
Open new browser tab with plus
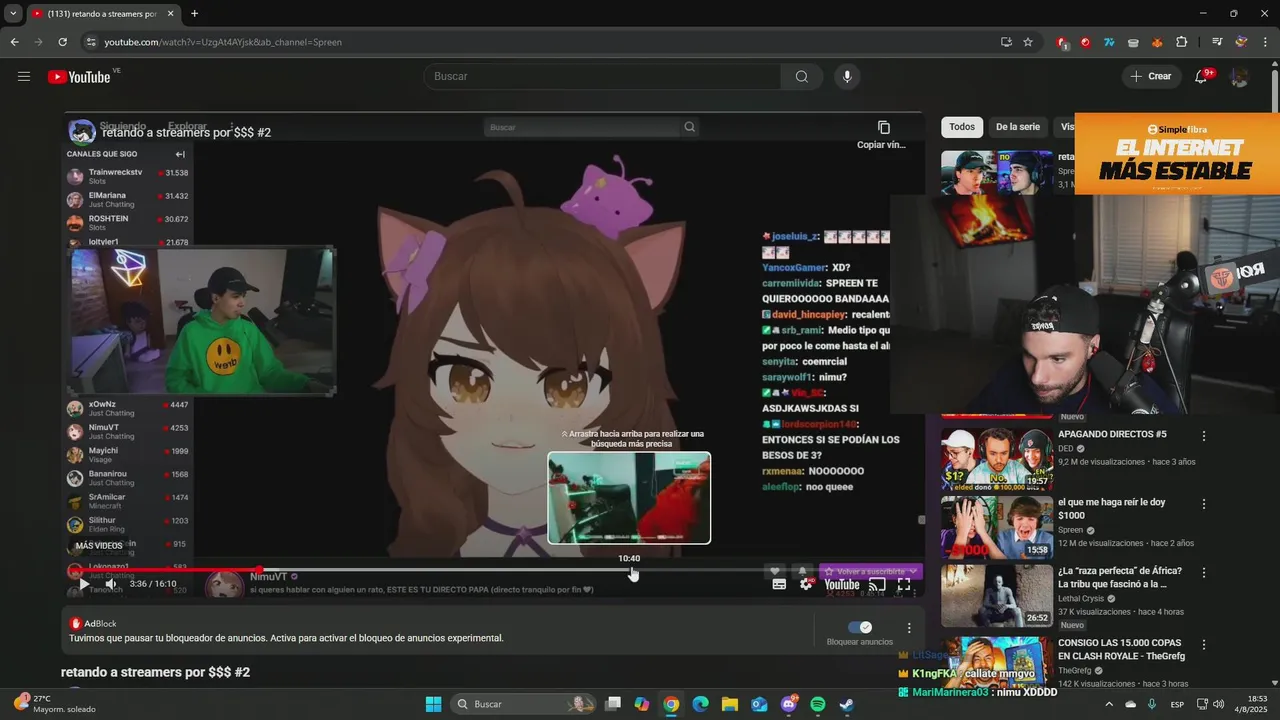click(x=194, y=14)
